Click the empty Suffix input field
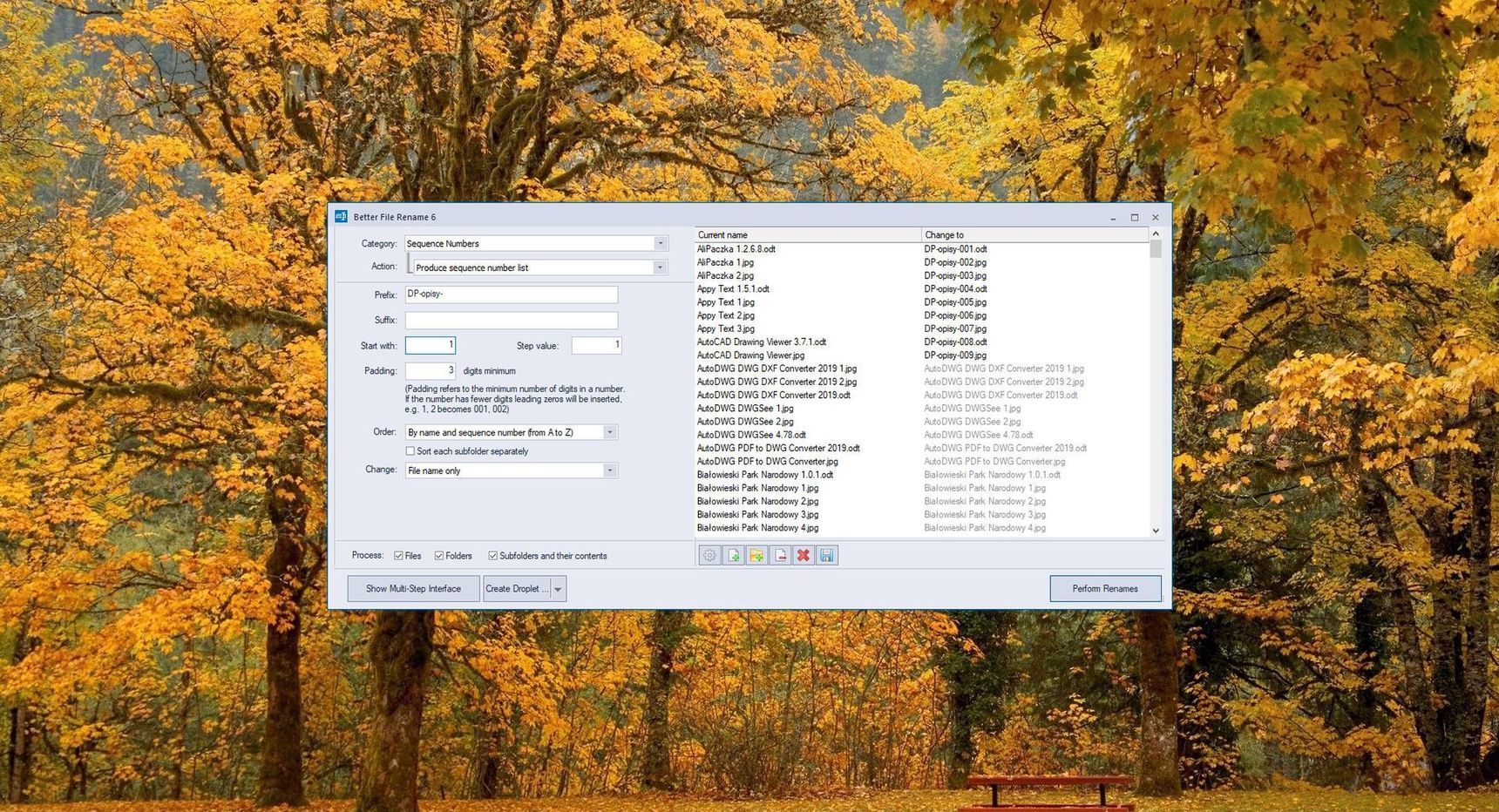This screenshot has width=1499, height=812. (512, 320)
